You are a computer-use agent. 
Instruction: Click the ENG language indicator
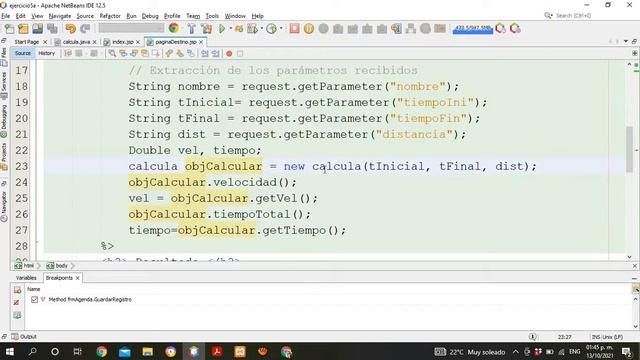[575, 351]
